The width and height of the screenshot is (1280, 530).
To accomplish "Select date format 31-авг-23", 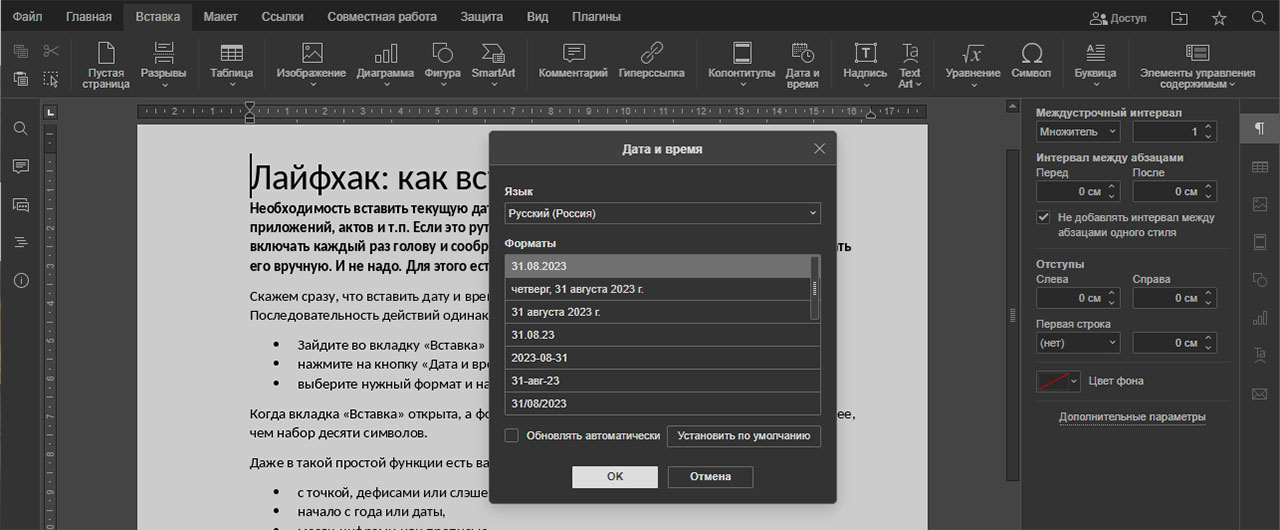I will tap(663, 381).
